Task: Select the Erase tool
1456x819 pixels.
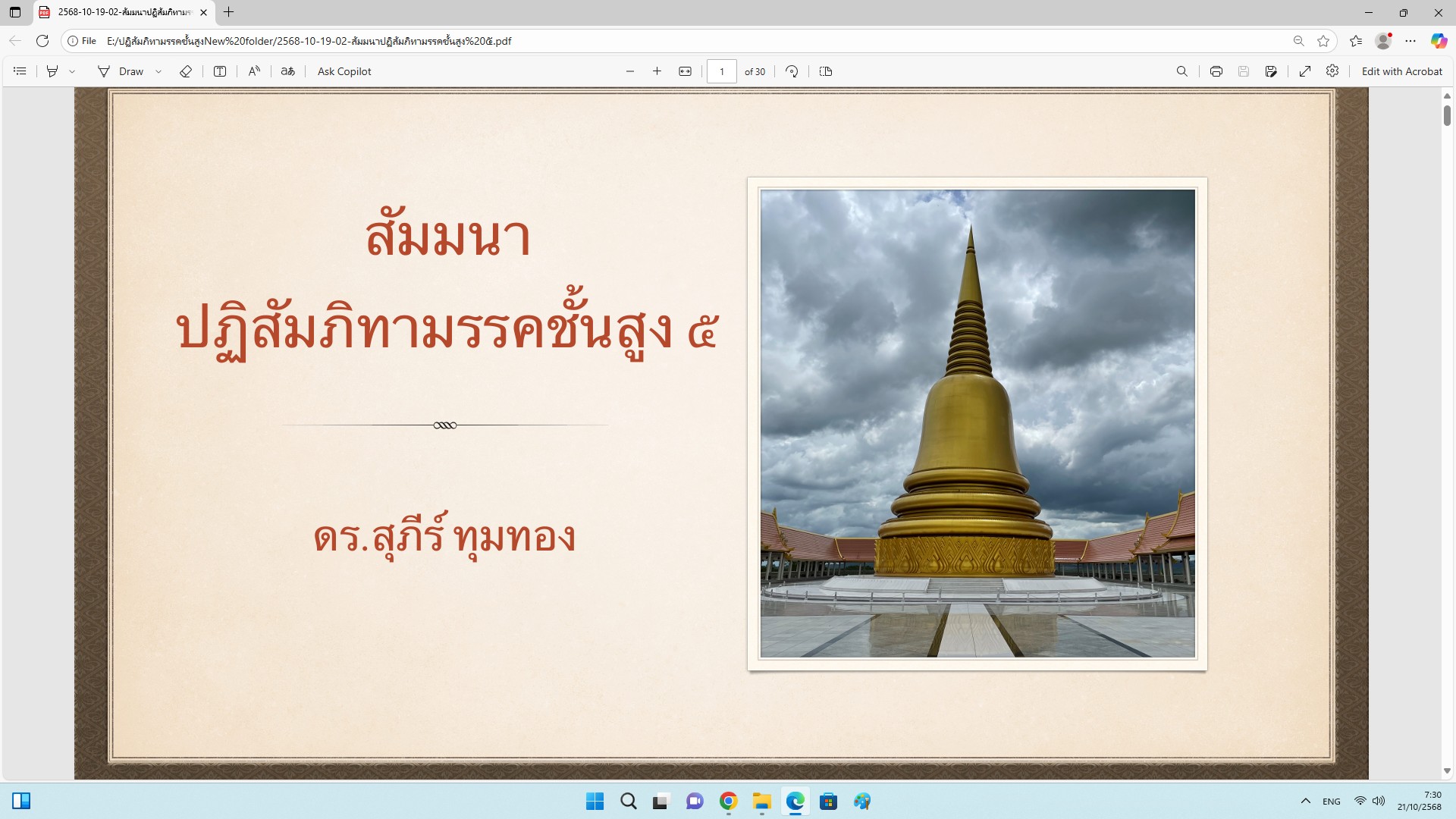Action: (x=186, y=71)
